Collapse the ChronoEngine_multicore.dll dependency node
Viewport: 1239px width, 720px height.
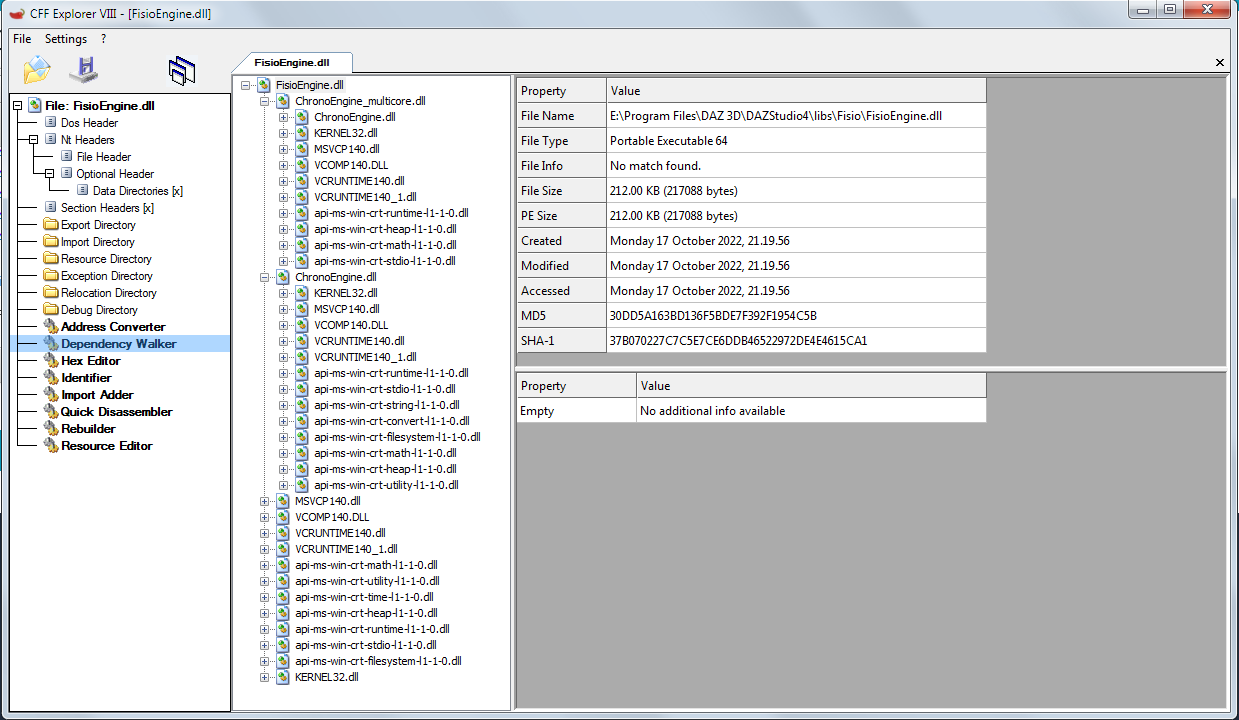pyautogui.click(x=265, y=101)
